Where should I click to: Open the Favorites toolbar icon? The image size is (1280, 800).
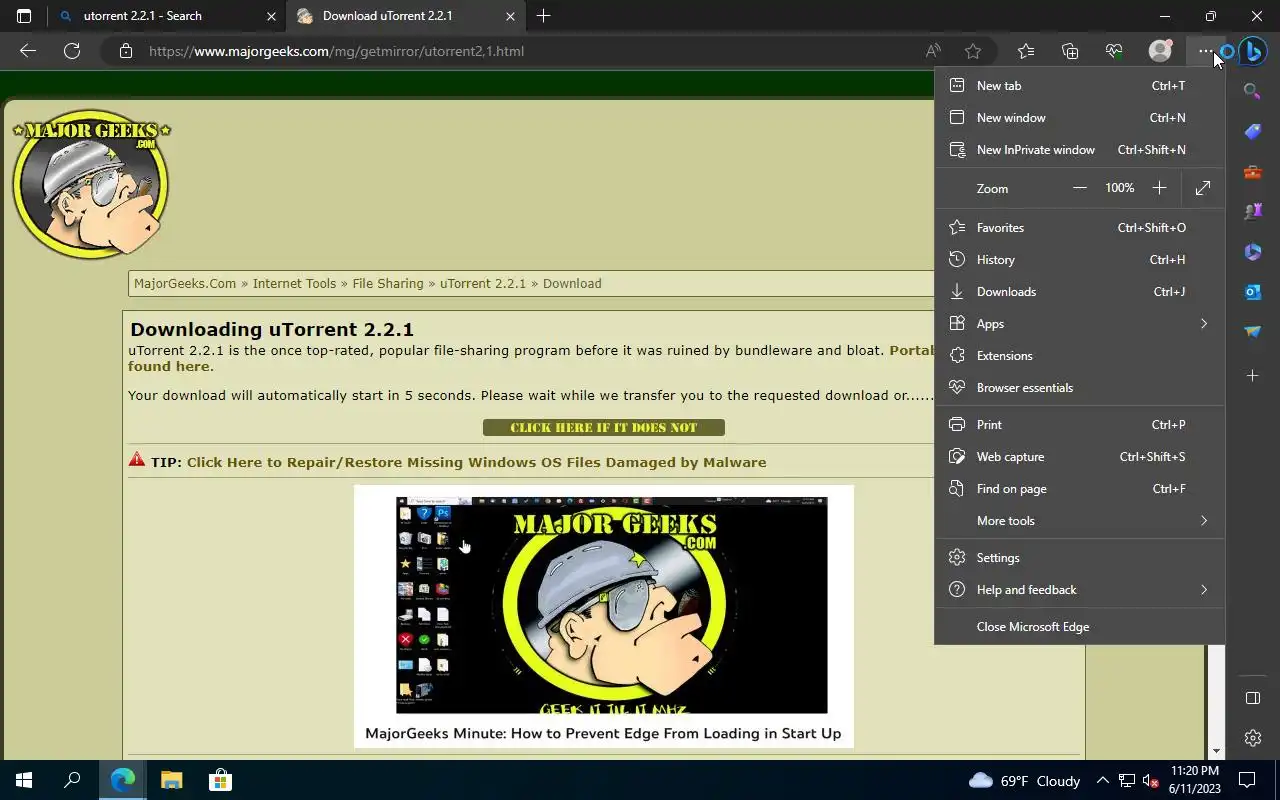click(1026, 51)
